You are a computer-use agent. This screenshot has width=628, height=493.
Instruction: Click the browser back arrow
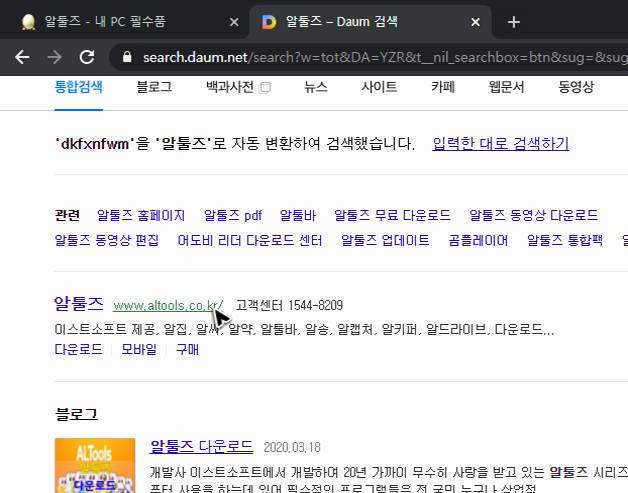(22, 57)
